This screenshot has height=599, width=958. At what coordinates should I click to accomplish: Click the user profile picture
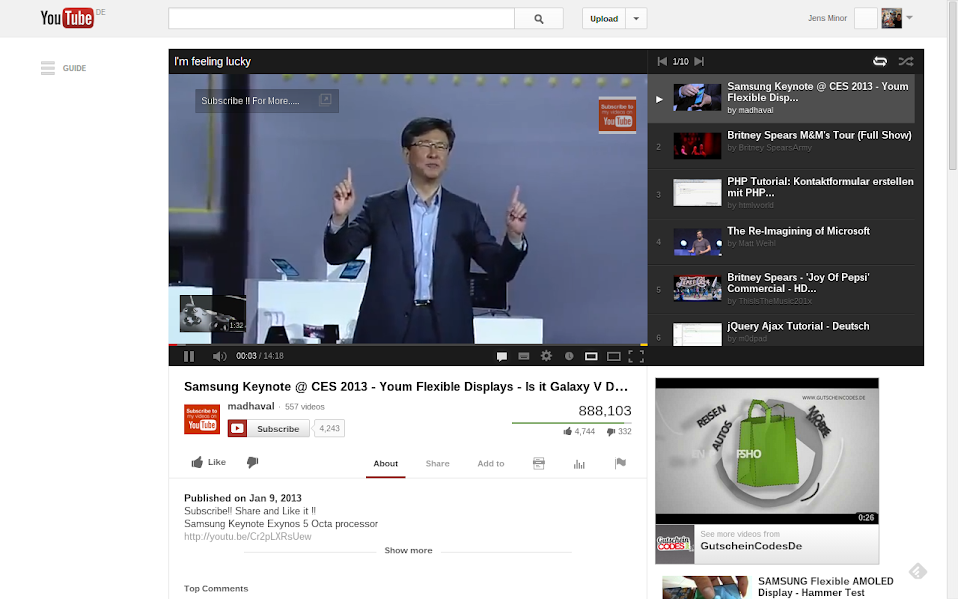pos(891,18)
